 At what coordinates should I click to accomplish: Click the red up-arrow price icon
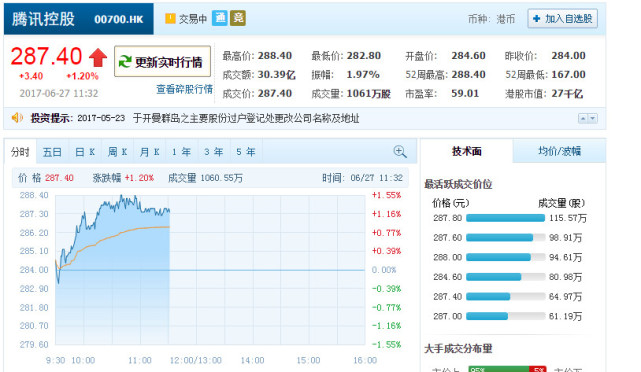coord(98,57)
